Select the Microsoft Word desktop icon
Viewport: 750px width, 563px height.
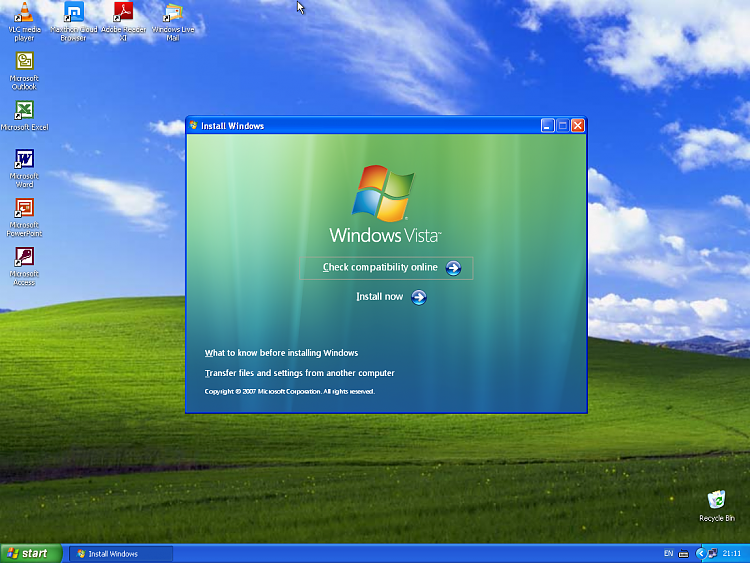point(24,168)
